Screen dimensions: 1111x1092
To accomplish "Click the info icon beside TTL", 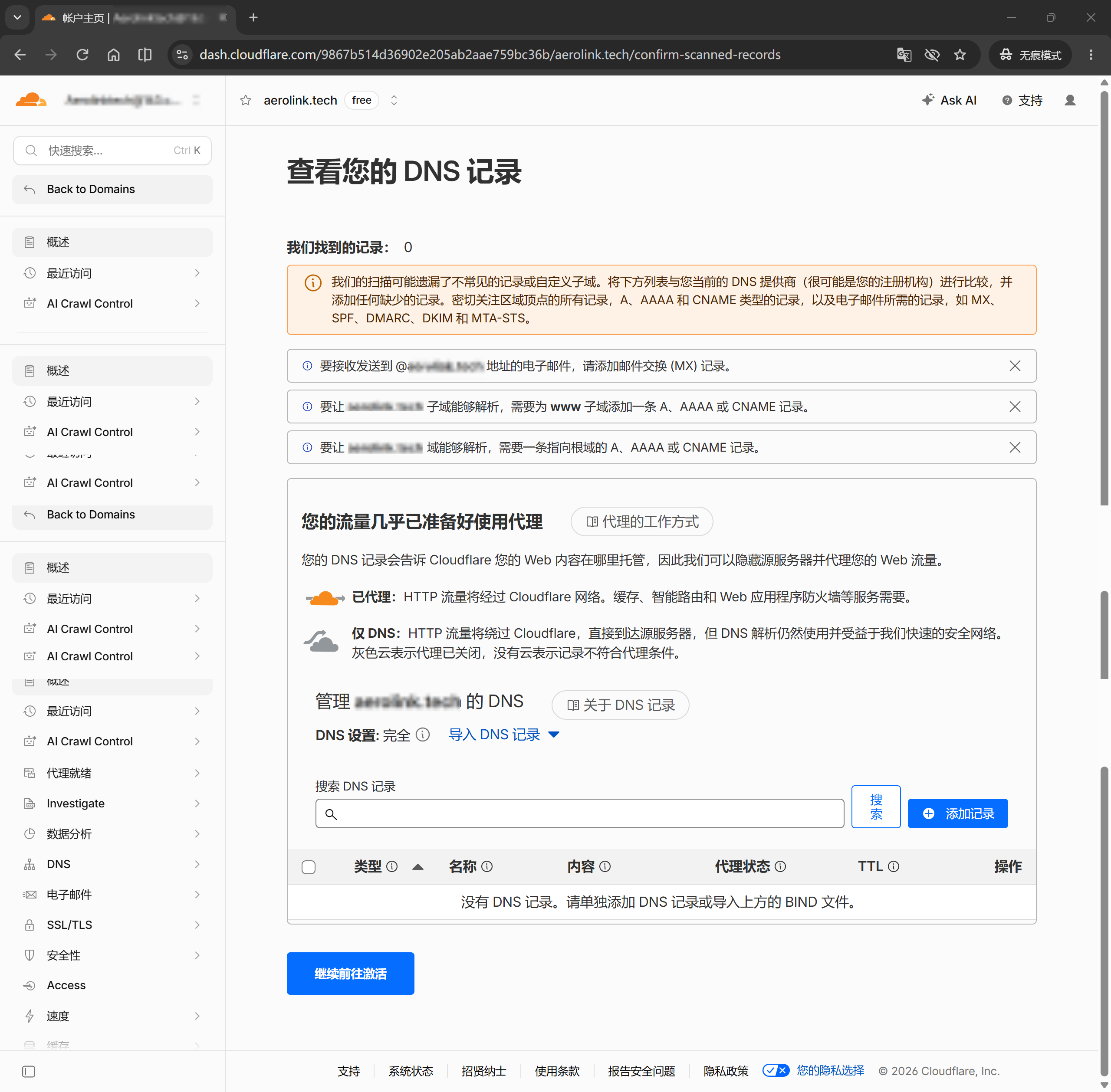I will (894, 866).
